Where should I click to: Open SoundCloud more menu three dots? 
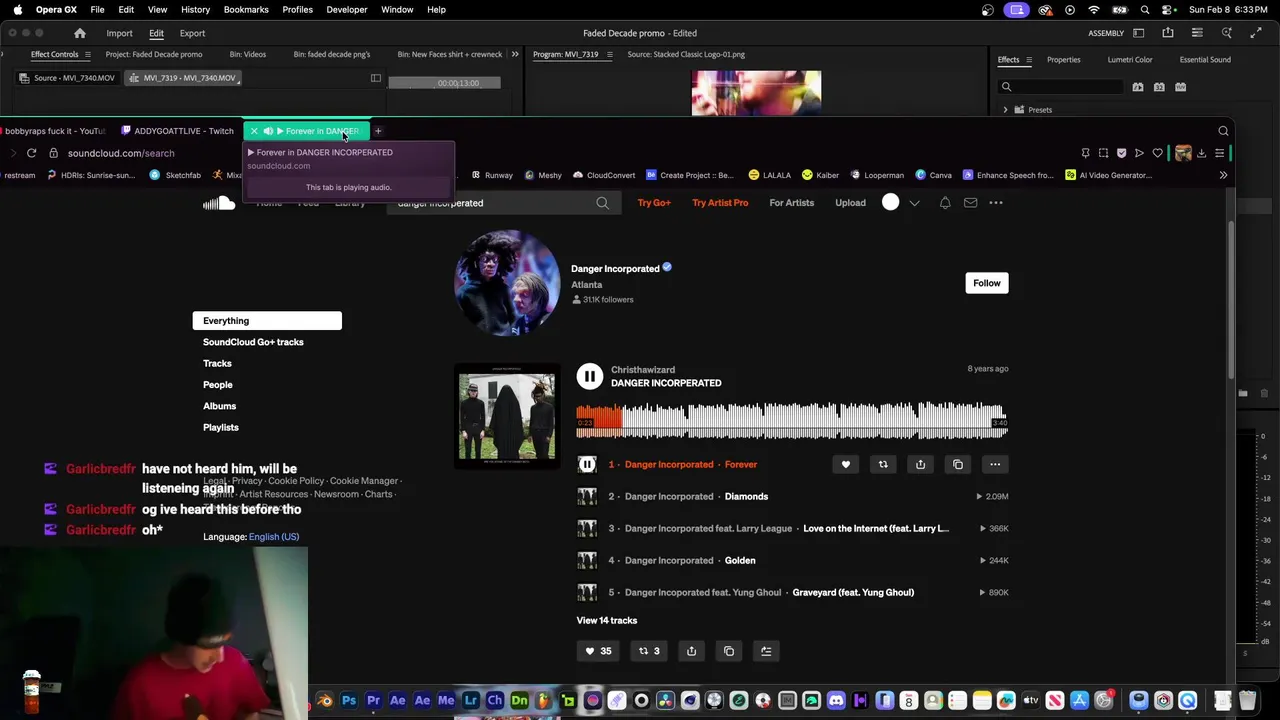point(996,203)
